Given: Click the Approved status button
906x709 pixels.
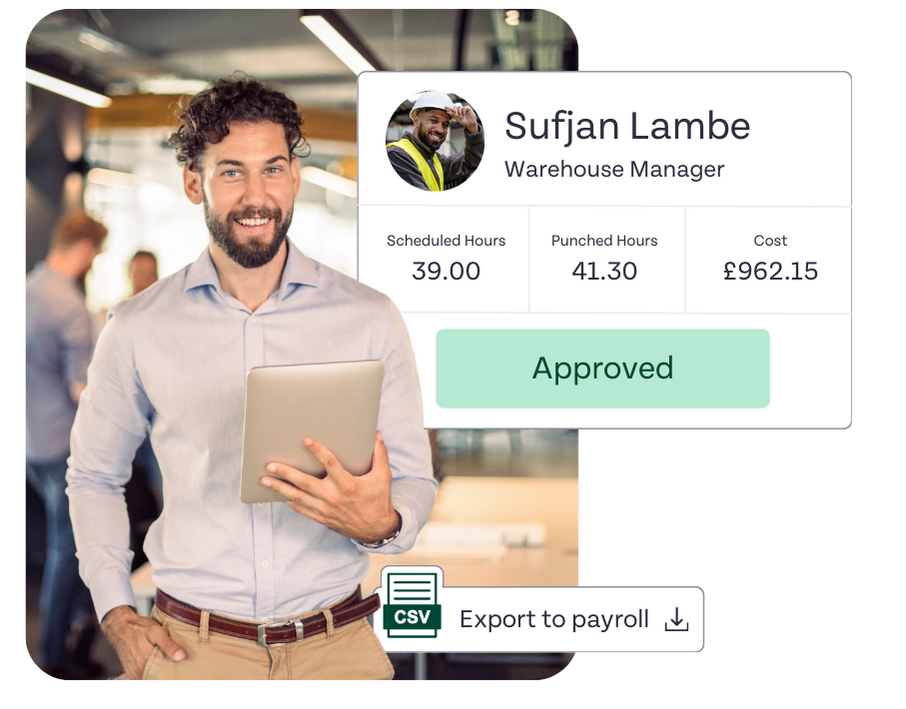Looking at the screenshot, I should pyautogui.click(x=603, y=369).
